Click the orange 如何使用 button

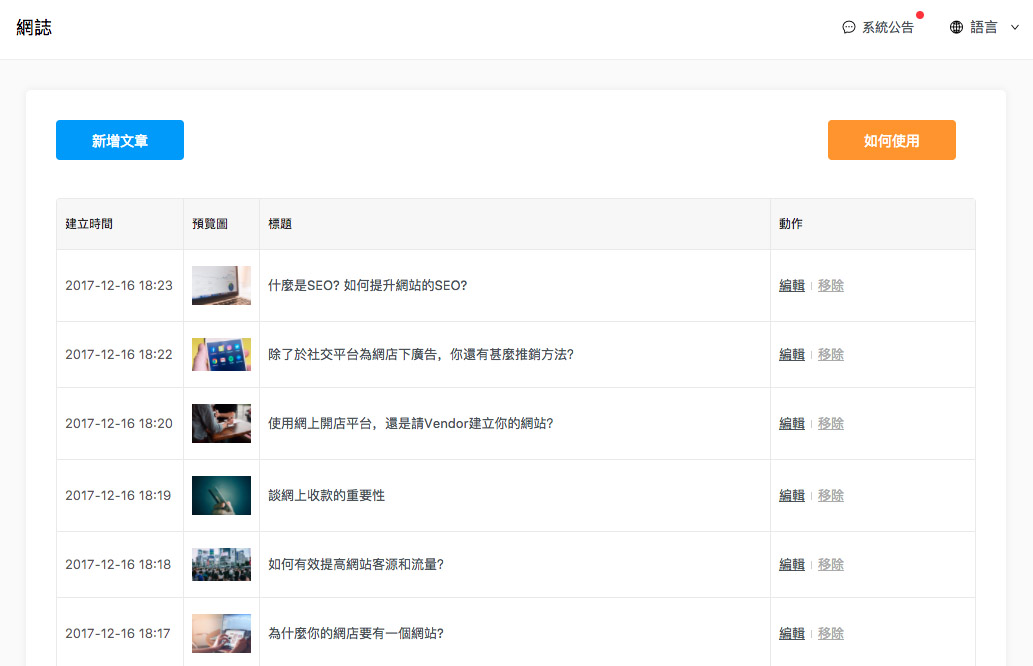pos(891,140)
